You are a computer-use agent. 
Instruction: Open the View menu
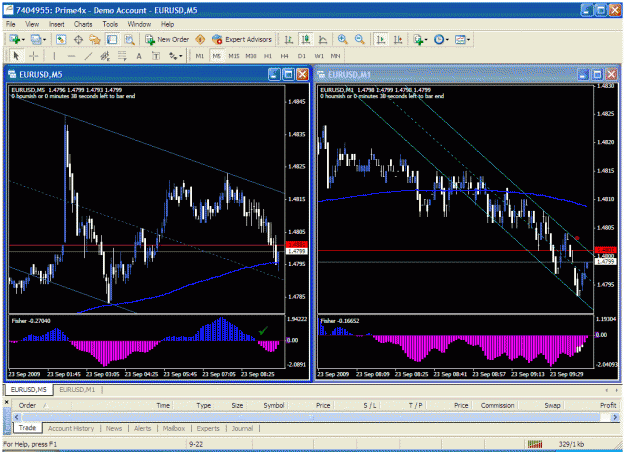click(32, 24)
